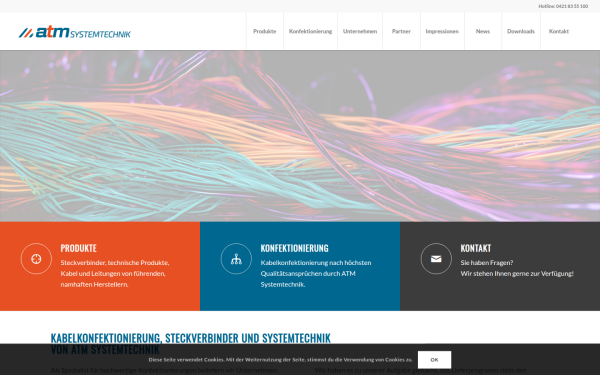Click the KONTAKT heading in dark box
600x375 pixels.
coord(476,248)
